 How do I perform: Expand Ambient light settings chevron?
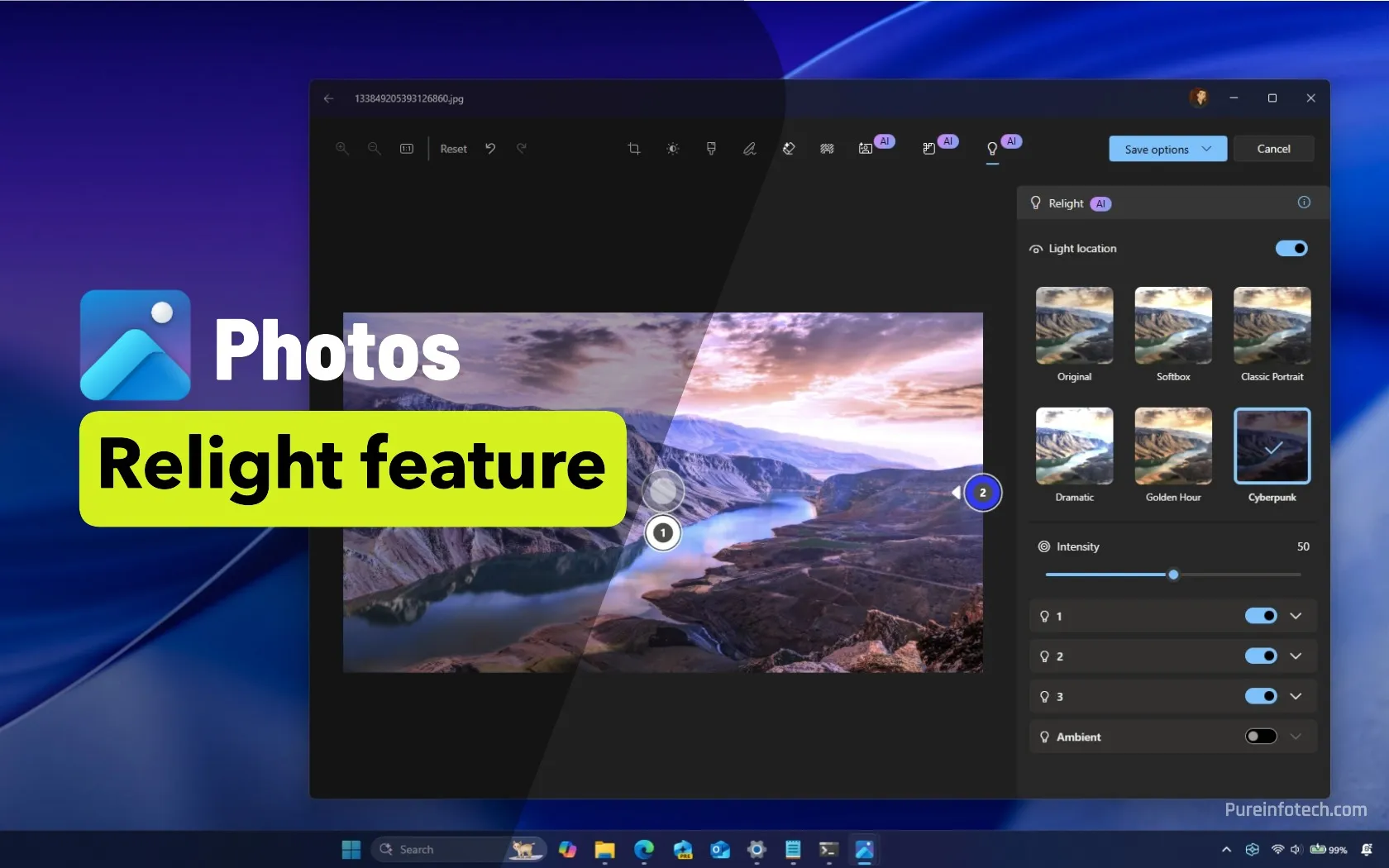tap(1296, 737)
